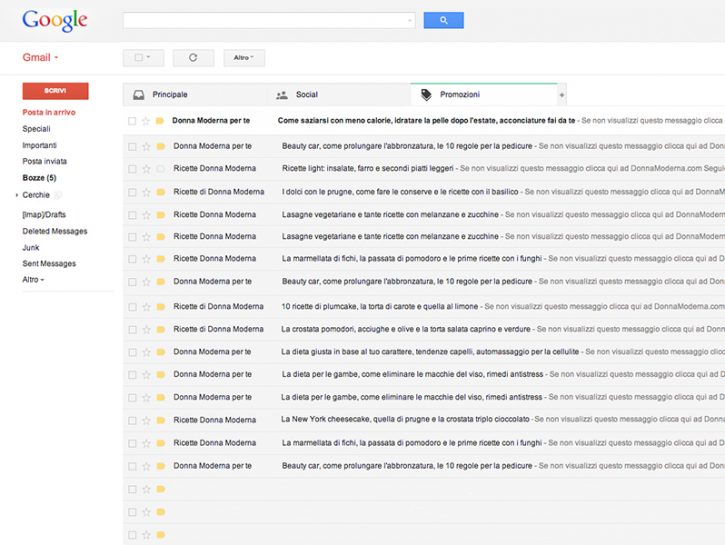Click the Principale tab inbox icon
The height and width of the screenshot is (545, 725).
pyautogui.click(x=139, y=95)
